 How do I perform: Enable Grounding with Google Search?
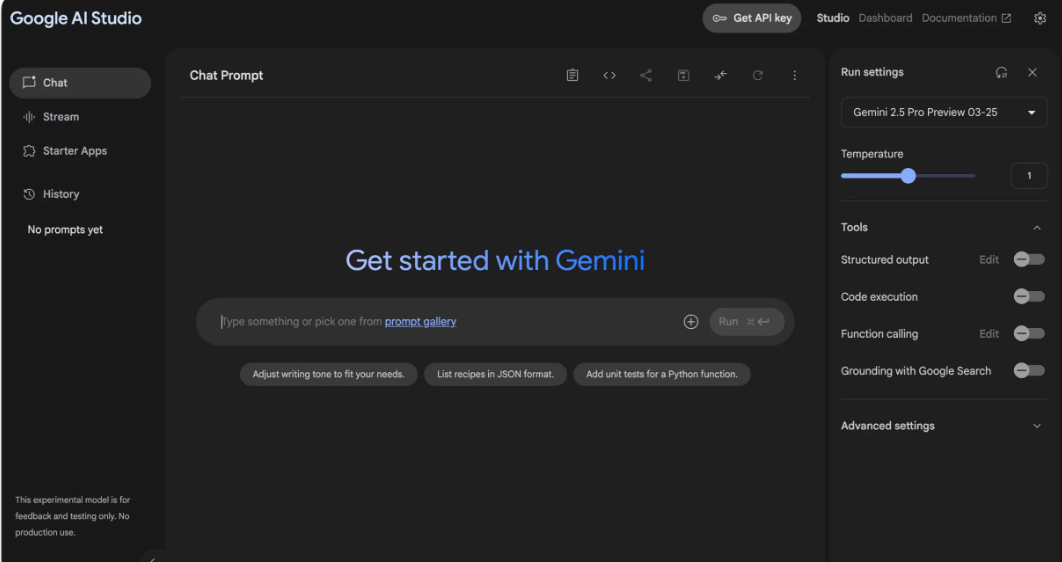[x=1029, y=370]
